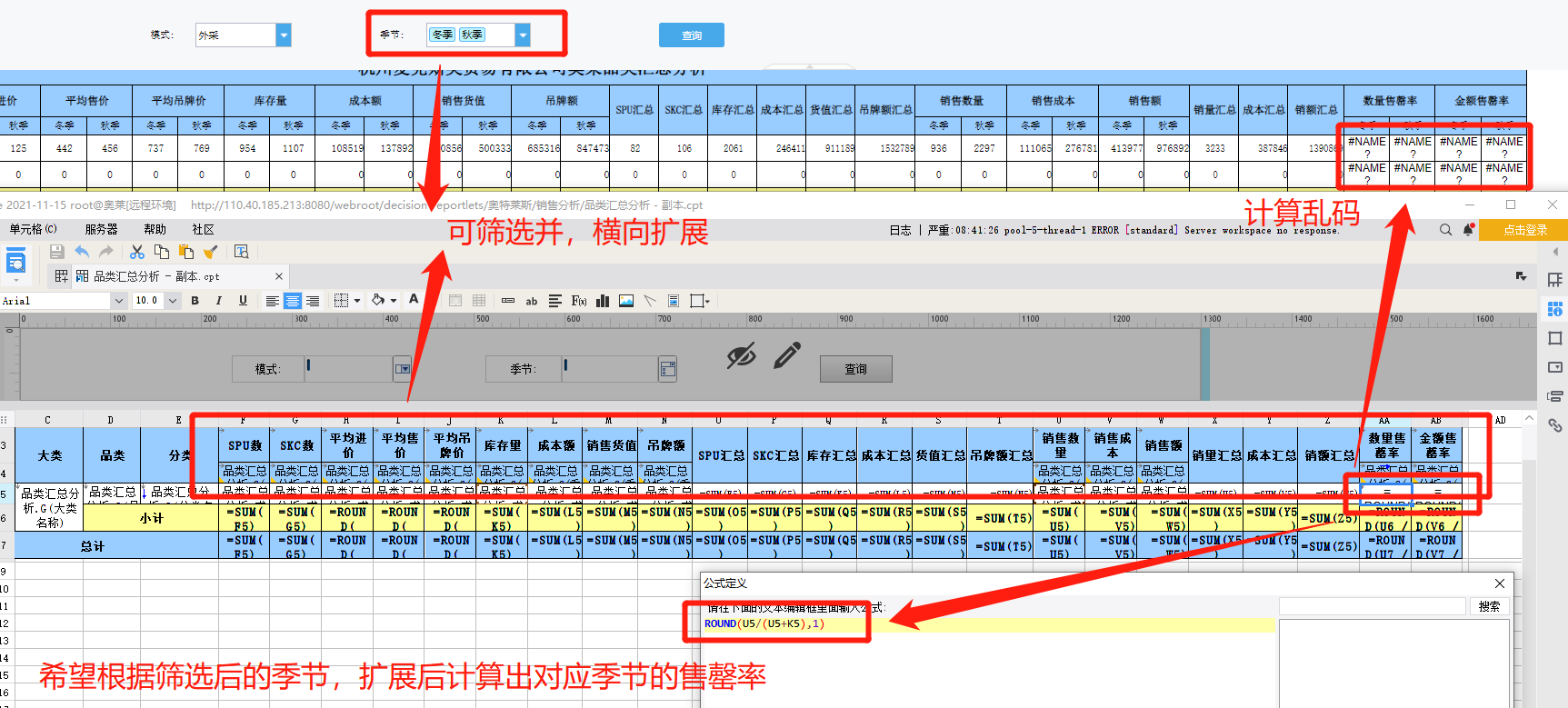1568x708 pixels.
Task: Expand the fill color bucket dropdown arrow
Action: 394,301
